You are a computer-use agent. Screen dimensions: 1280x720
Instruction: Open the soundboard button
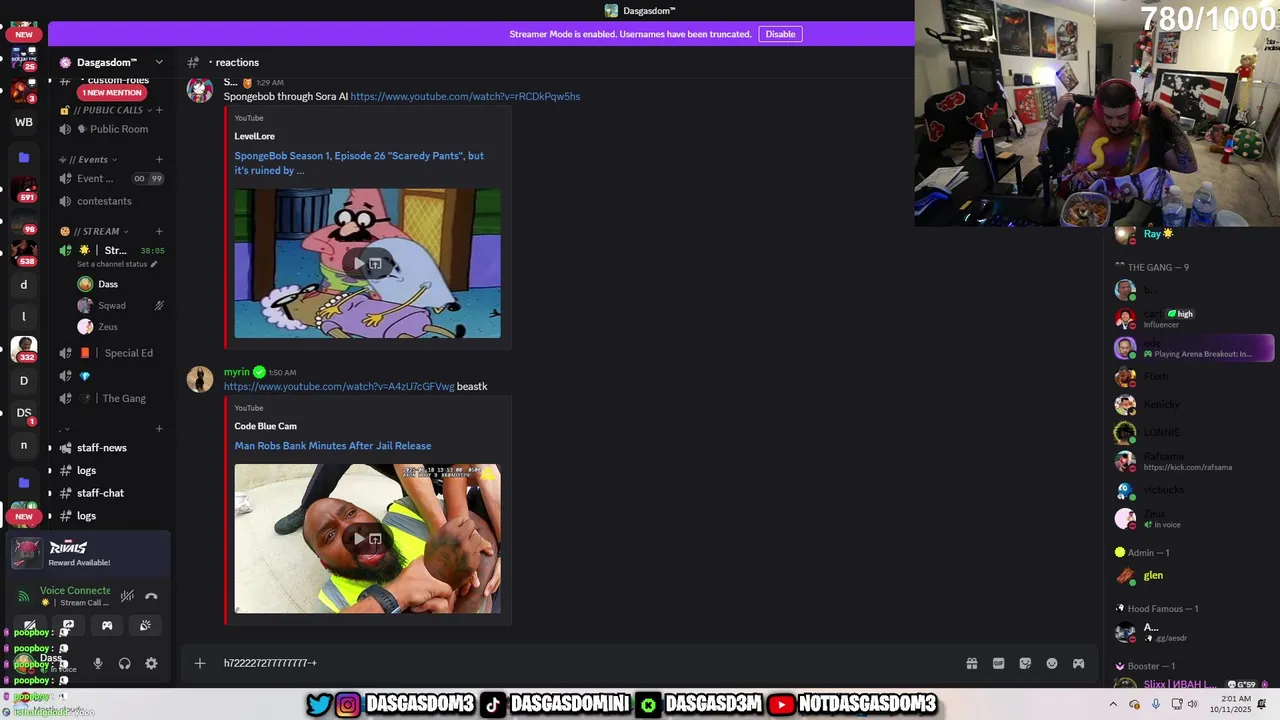pos(145,625)
